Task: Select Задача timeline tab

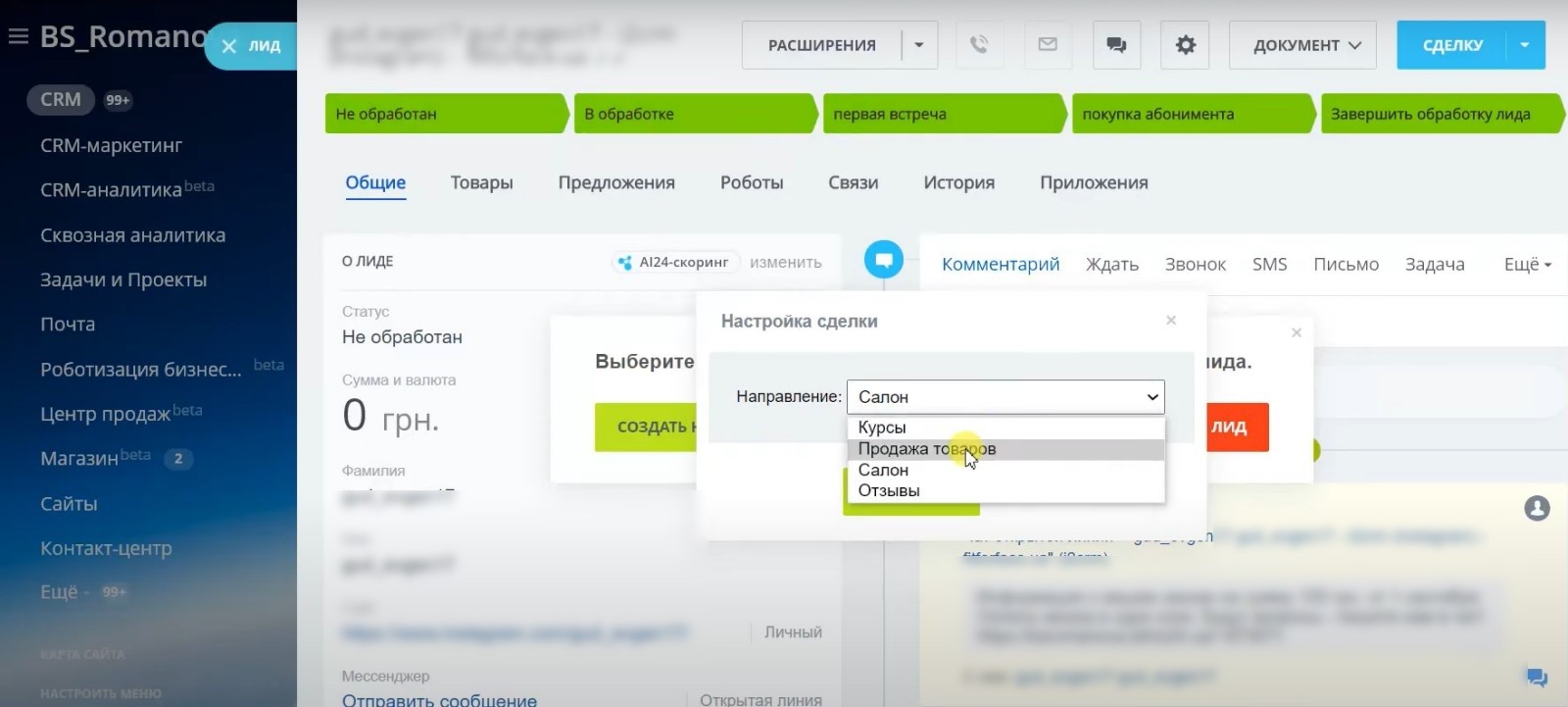Action: coord(1435,264)
